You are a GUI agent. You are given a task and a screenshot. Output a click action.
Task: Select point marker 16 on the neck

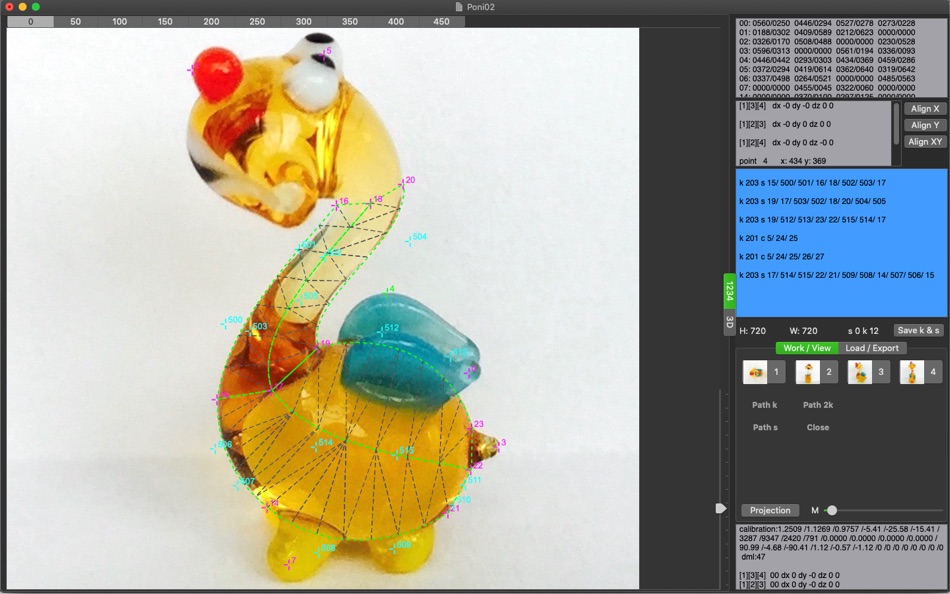coord(337,203)
